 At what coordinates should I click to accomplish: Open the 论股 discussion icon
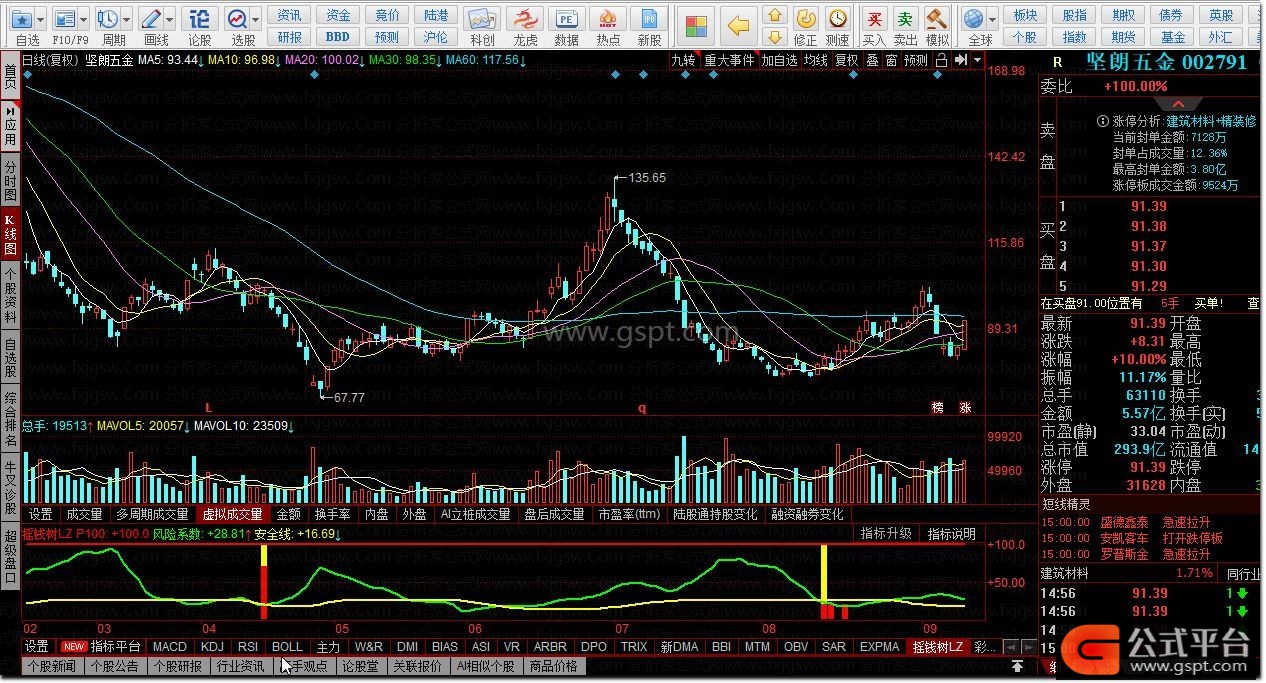(x=200, y=19)
